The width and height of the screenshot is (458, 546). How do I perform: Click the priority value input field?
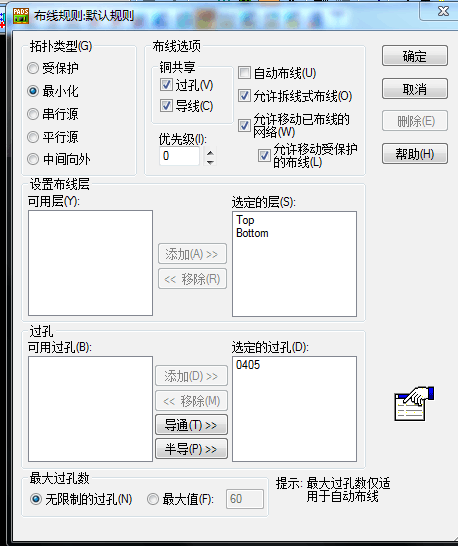(179, 156)
